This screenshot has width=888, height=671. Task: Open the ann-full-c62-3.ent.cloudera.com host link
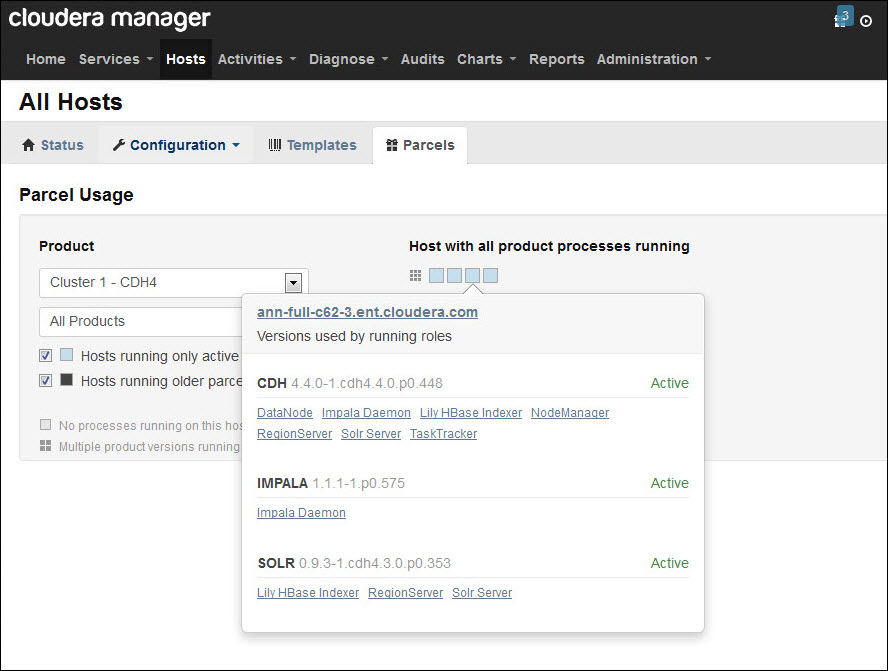click(368, 312)
